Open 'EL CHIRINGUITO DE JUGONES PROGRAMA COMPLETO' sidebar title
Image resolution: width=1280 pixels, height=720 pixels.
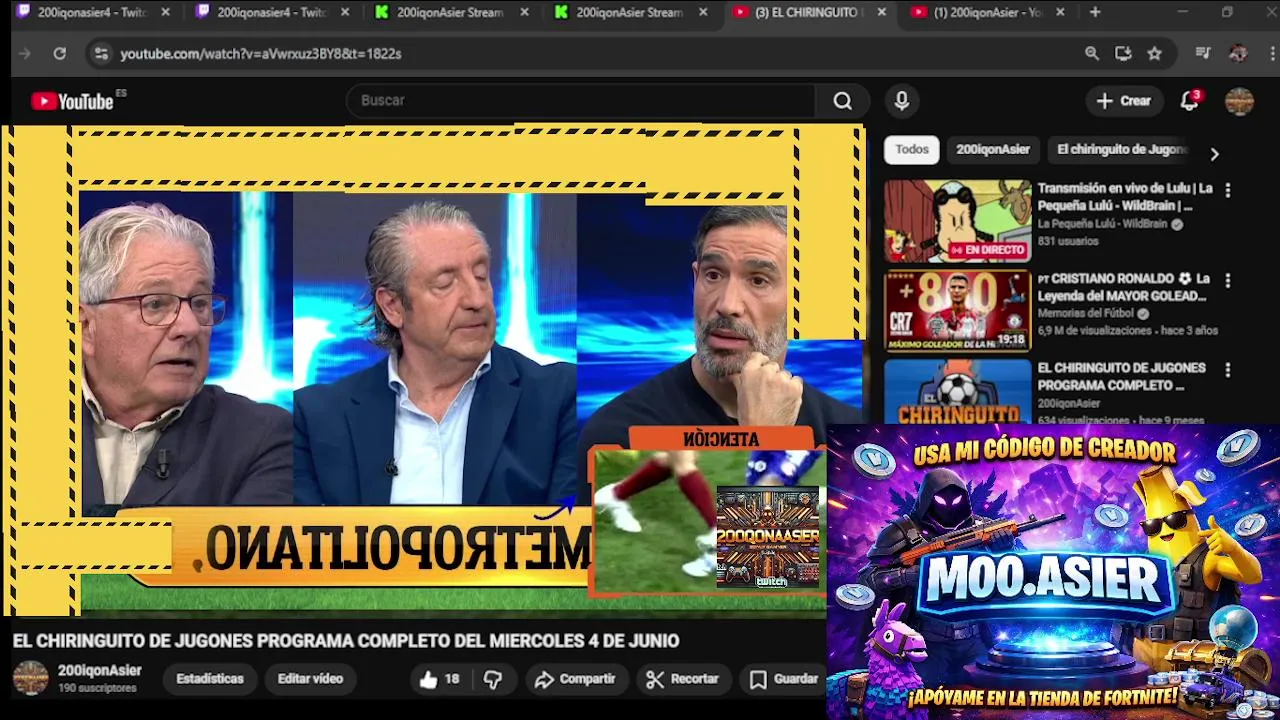(x=1121, y=377)
